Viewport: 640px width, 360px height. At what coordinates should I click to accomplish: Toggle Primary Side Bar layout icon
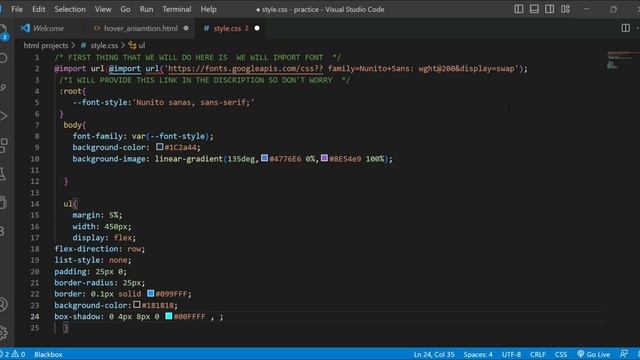518,9
